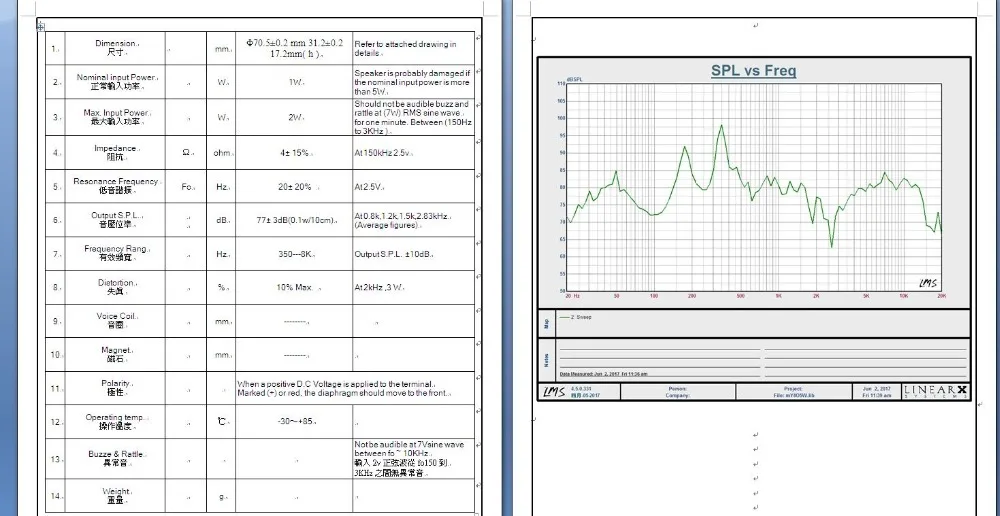Click the '350---8K' value cell
The height and width of the screenshot is (516, 1000).
coord(294,254)
